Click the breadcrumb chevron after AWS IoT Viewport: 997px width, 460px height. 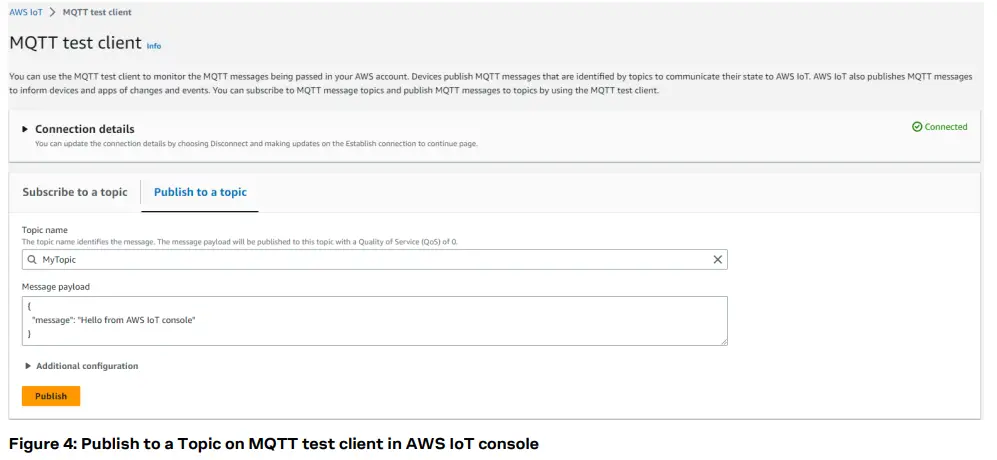pyautogui.click(x=53, y=12)
